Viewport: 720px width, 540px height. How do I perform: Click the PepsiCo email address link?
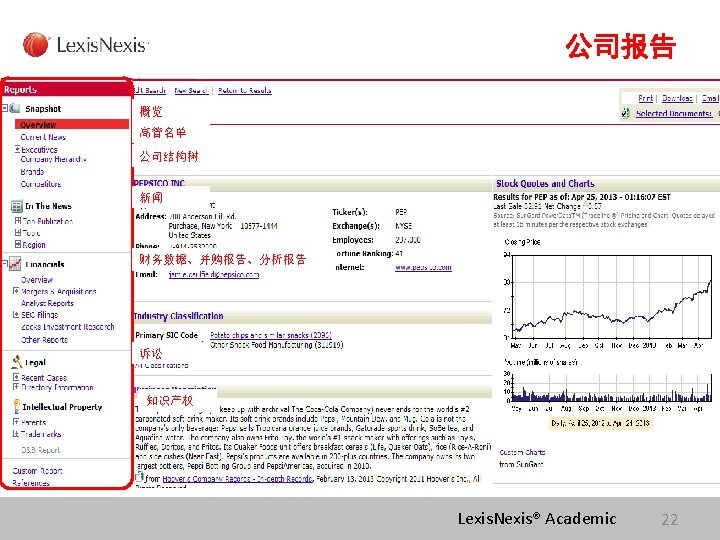tap(214, 274)
